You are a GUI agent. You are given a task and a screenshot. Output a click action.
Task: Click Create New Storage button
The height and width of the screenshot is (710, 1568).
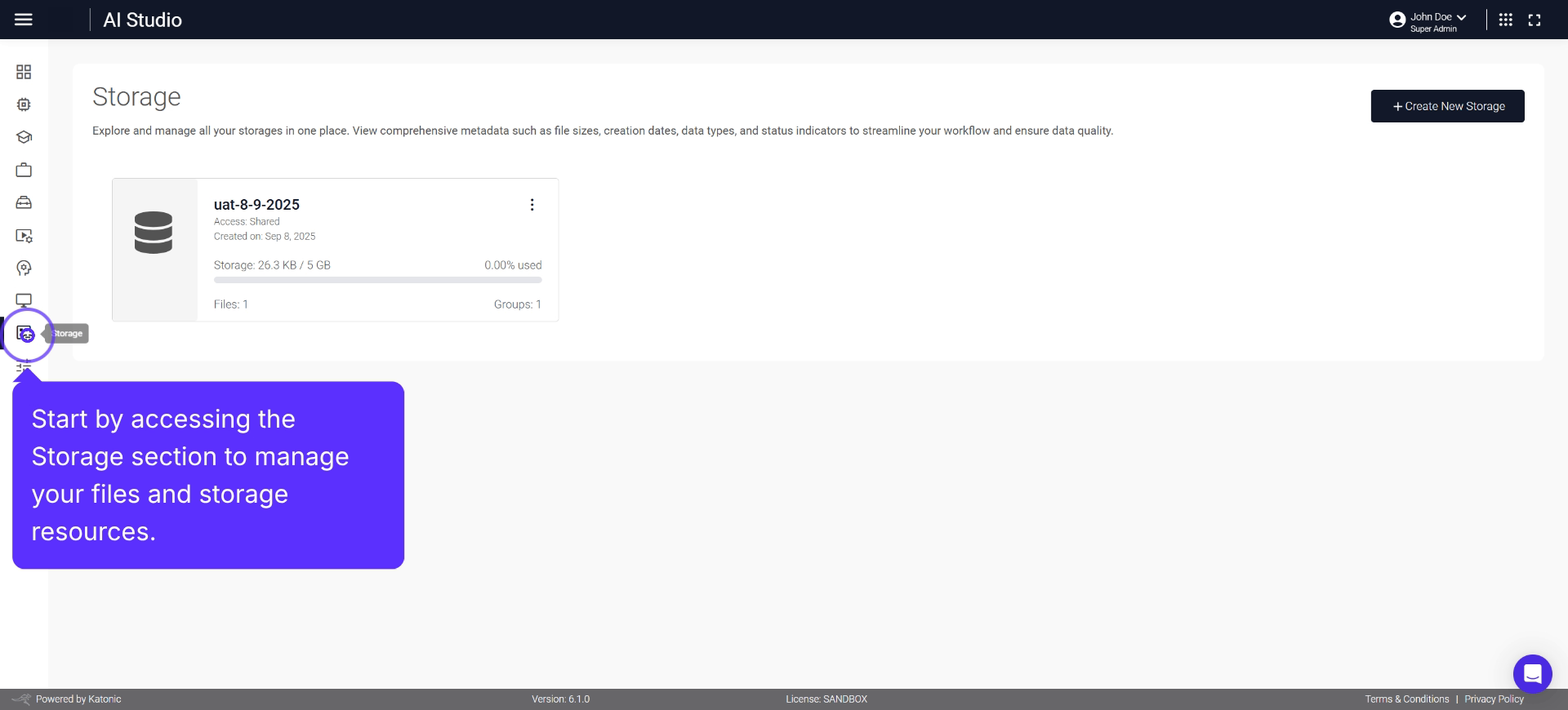pyautogui.click(x=1447, y=106)
